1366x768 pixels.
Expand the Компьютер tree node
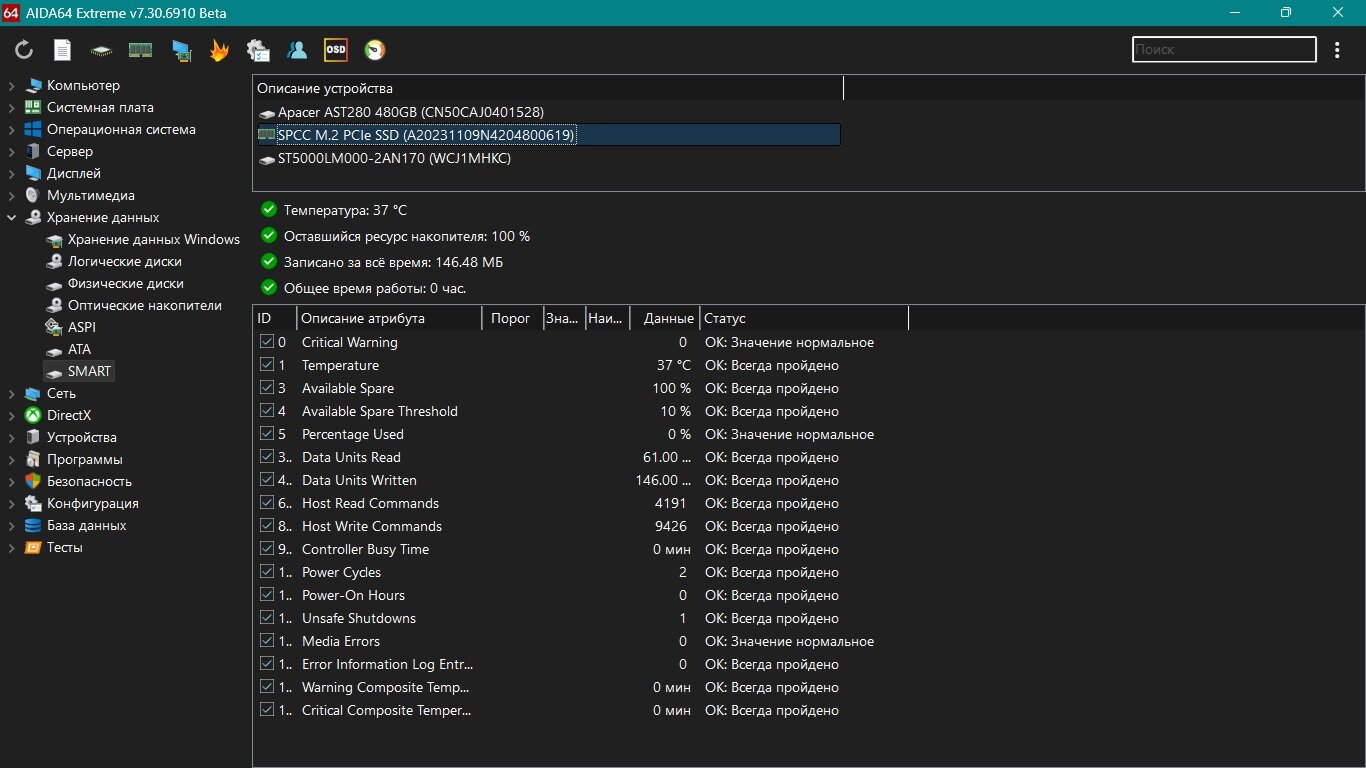(12, 86)
